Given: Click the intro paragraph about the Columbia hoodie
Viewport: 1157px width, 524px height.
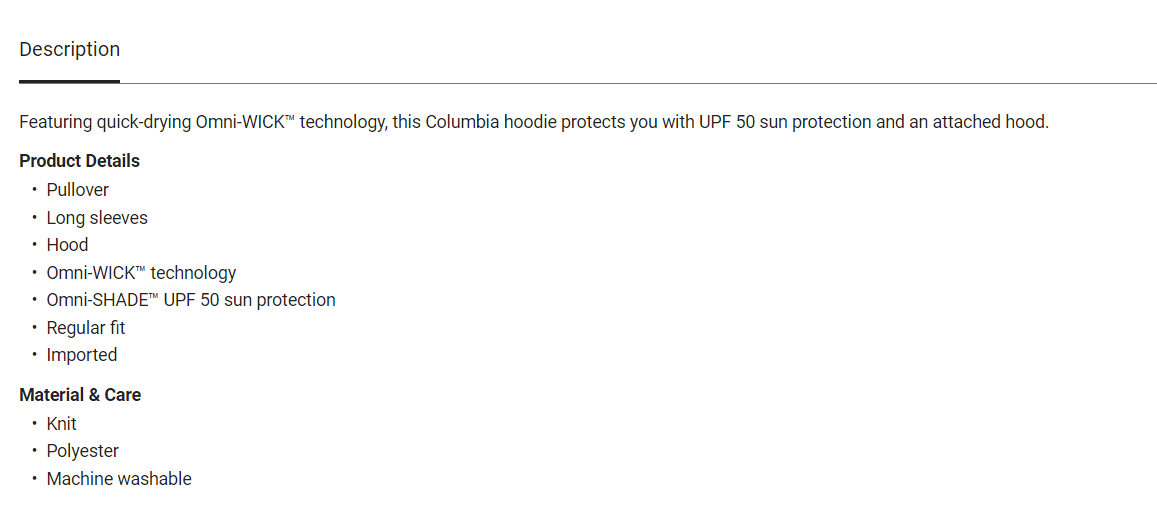Looking at the screenshot, I should (x=533, y=122).
